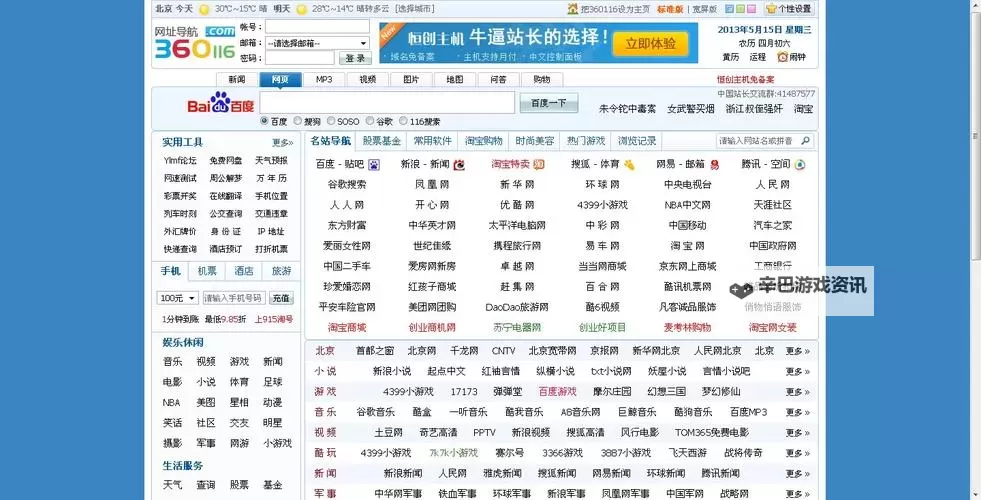
Task: Click the 请输入手机号码 phone number field
Action: (234, 298)
